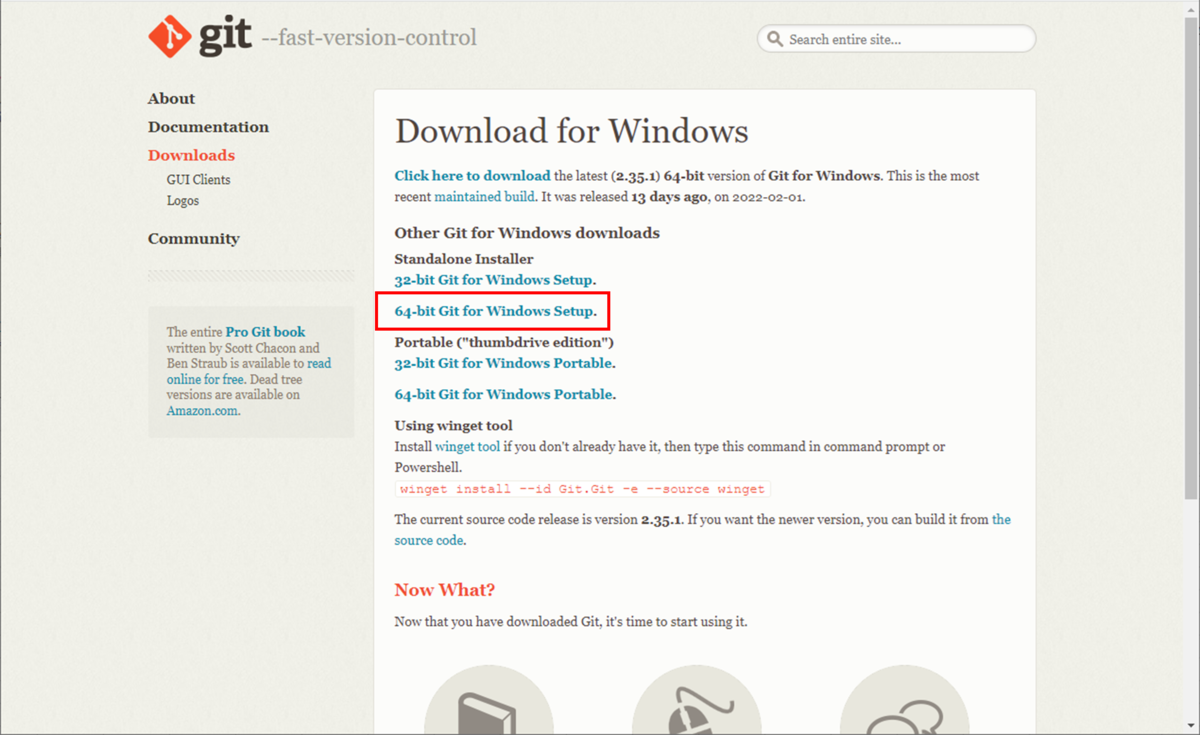Go to GUI Clients under Downloads
The image size is (1200, 735).
pyautogui.click(x=198, y=180)
